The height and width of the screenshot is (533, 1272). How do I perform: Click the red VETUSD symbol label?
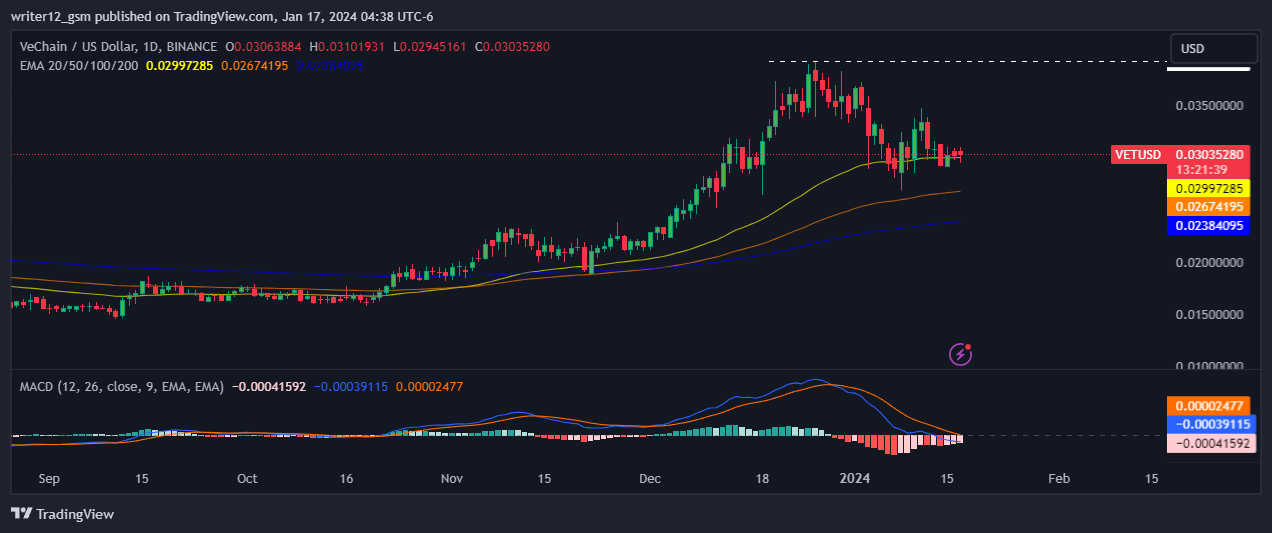1139,155
